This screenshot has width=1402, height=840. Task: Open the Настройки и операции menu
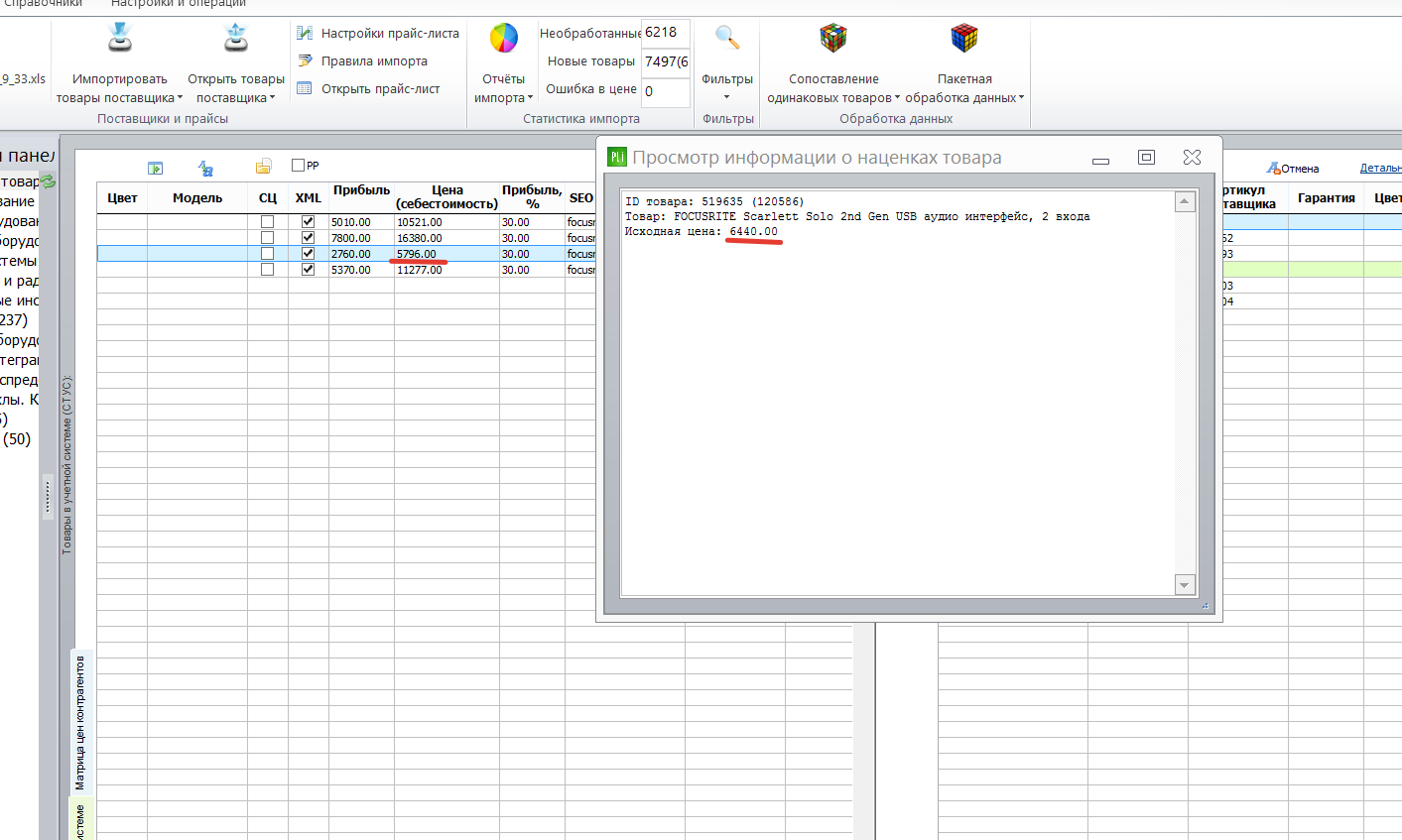pyautogui.click(x=179, y=4)
